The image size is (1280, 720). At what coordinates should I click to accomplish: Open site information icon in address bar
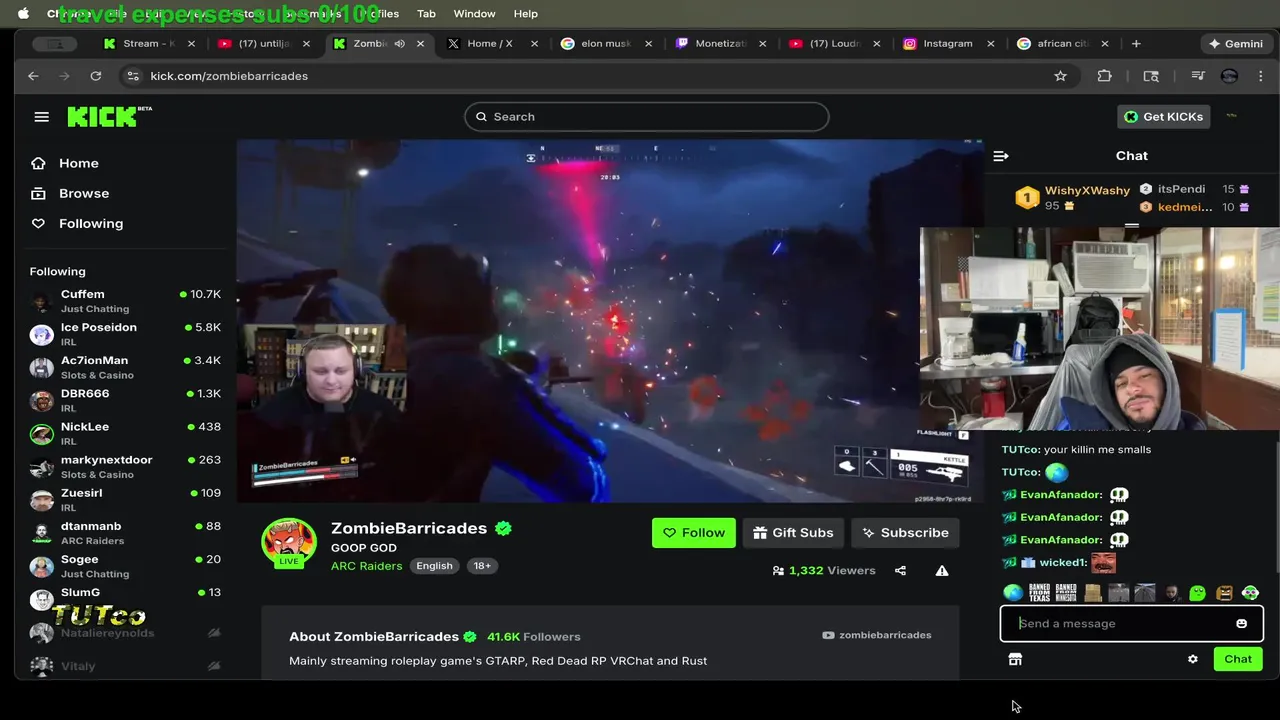pos(133,76)
